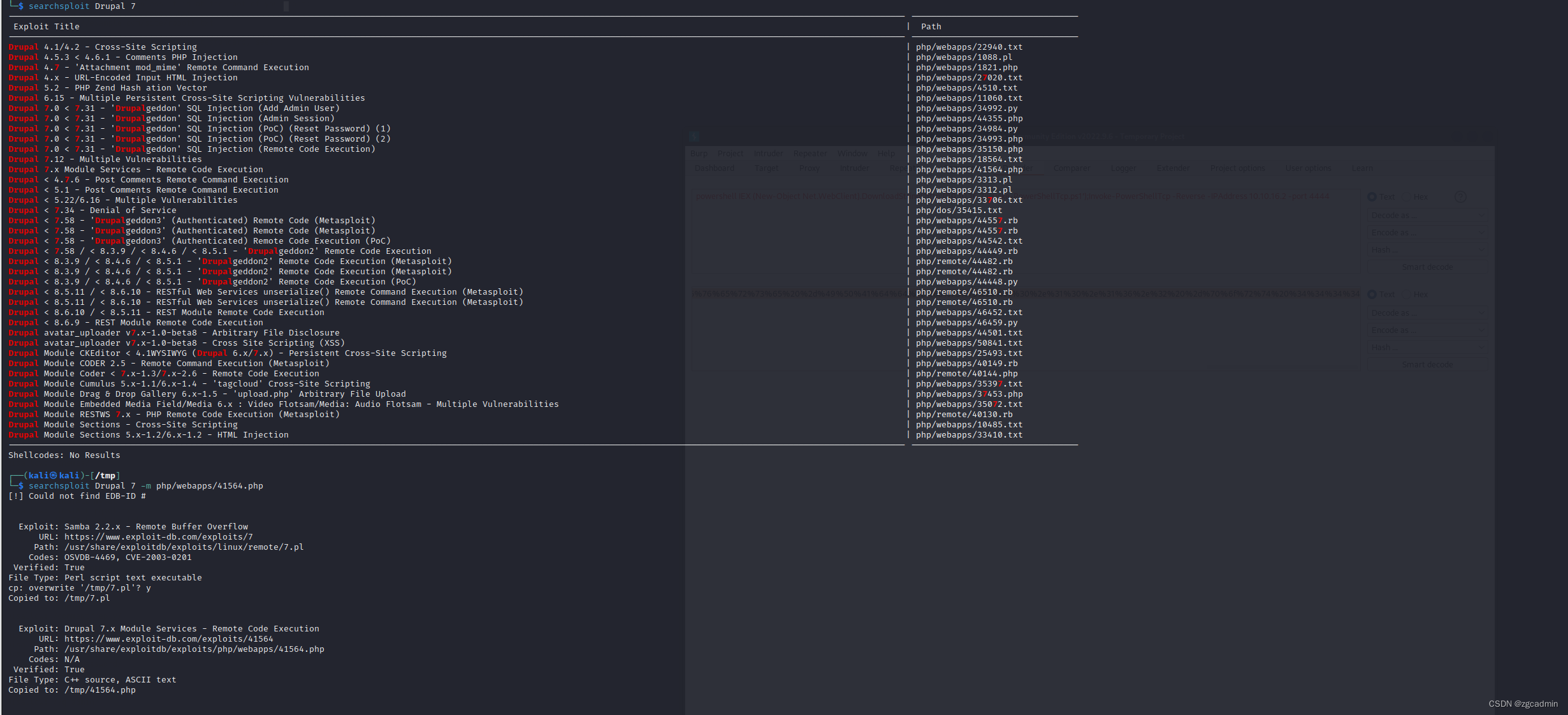Image resolution: width=1568 pixels, height=715 pixels.
Task: Click the 'Drupal < 7.34 - Denial of Service' row
Action: pyautogui.click(x=92, y=210)
